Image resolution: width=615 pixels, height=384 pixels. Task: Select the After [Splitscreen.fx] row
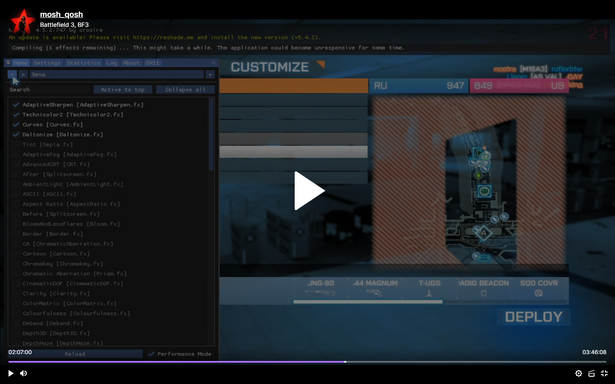click(x=59, y=174)
